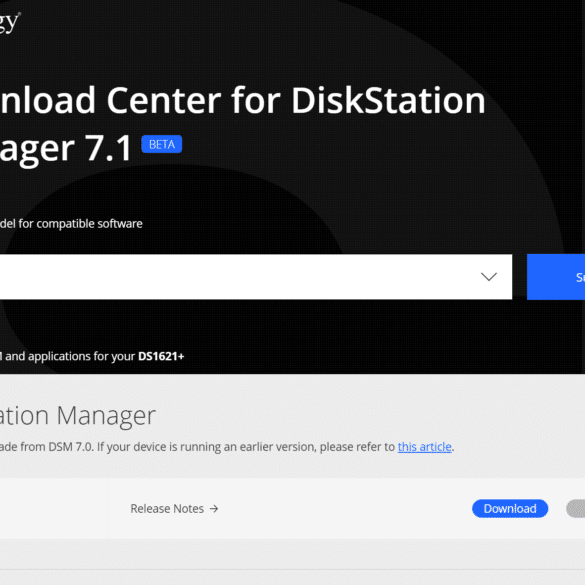Click the Release Notes arrow icon
This screenshot has width=585, height=585.
pos(214,509)
